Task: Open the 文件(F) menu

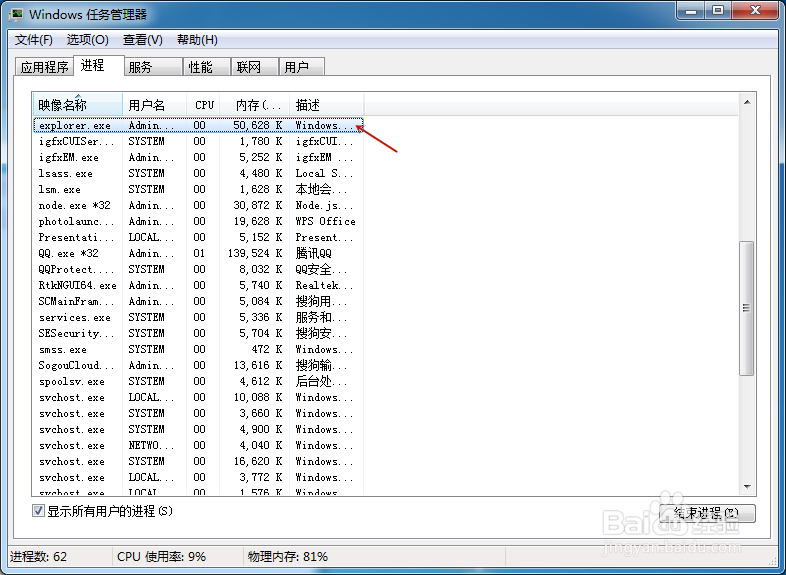Action: [34, 40]
